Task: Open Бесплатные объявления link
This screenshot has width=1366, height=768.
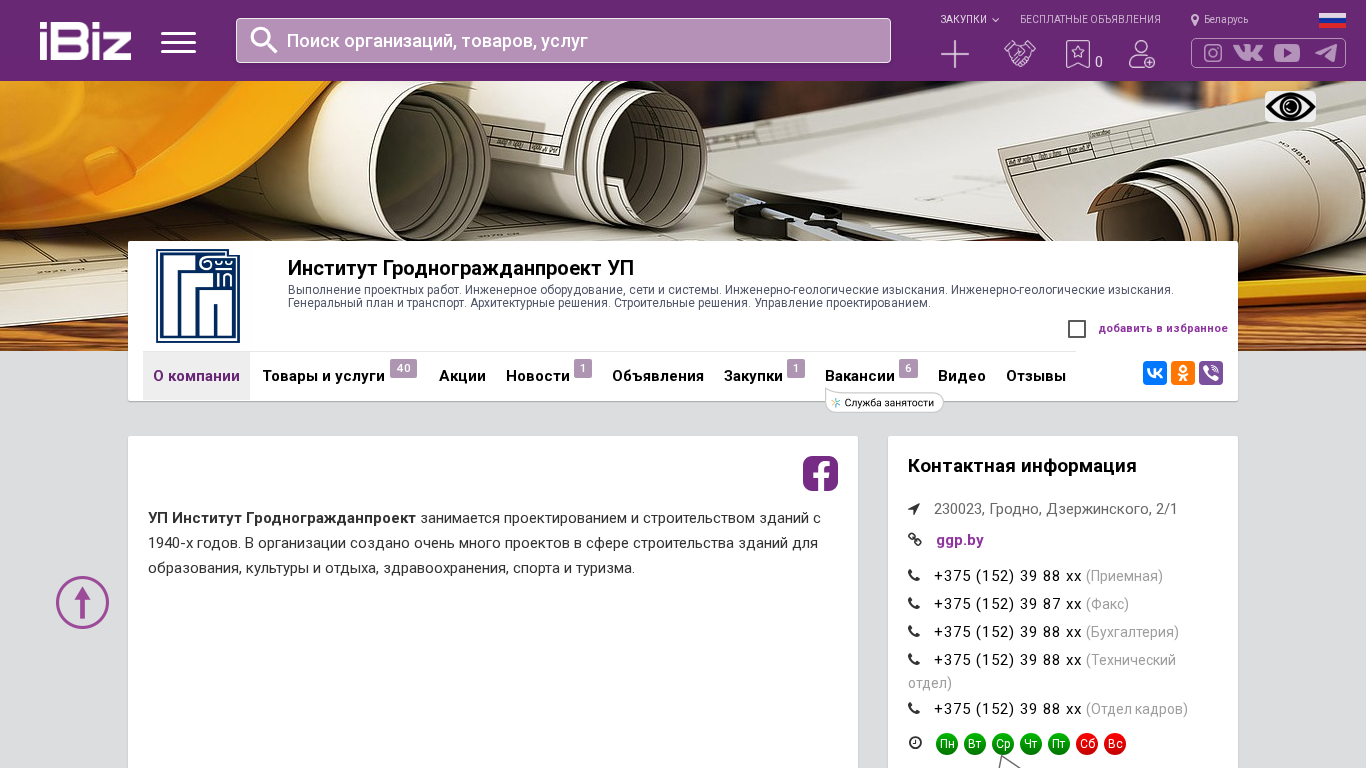Action: (1090, 20)
